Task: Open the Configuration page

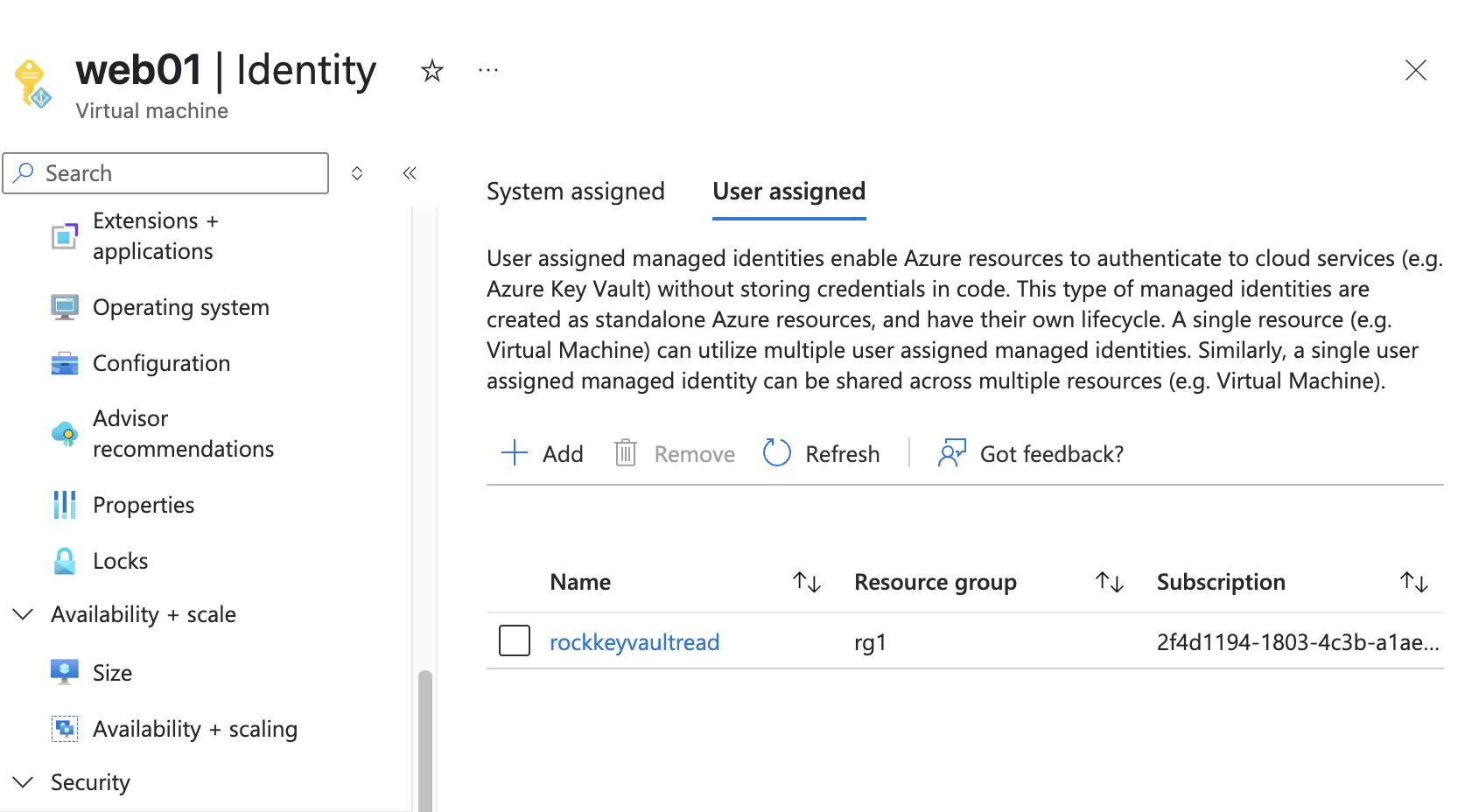Action: tap(162, 363)
